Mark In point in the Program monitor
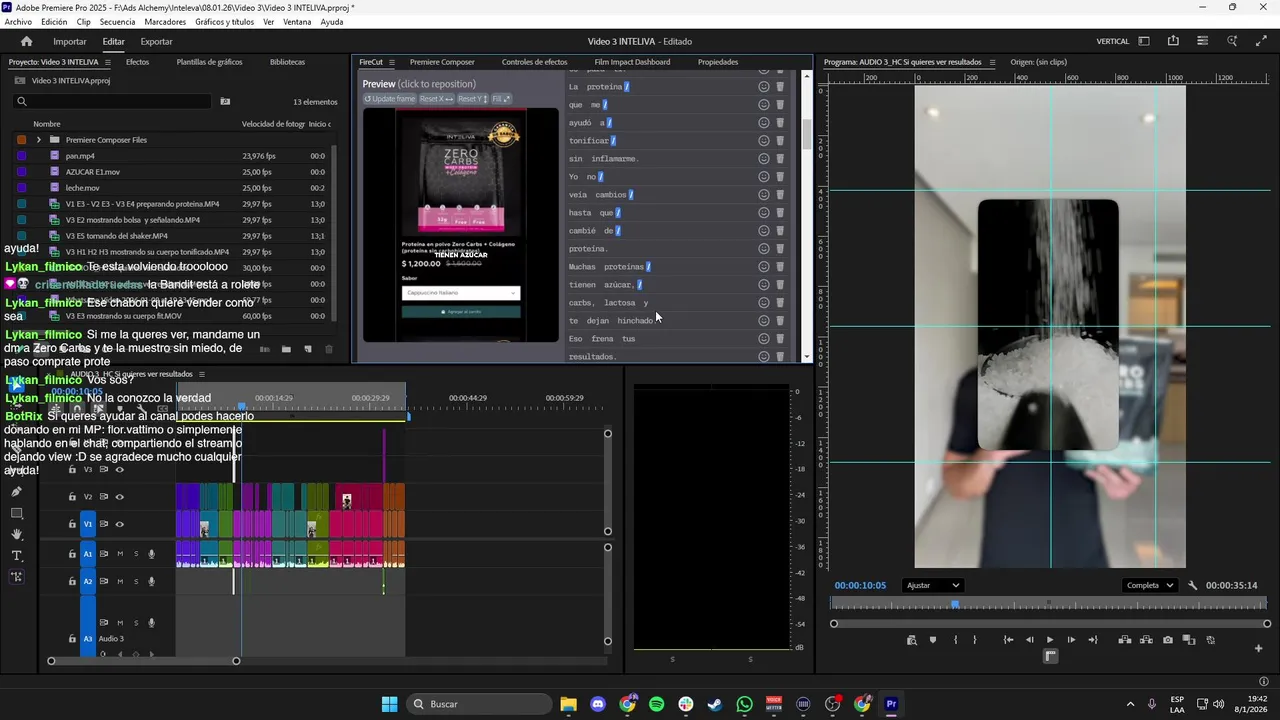This screenshot has width=1280, height=720. pyautogui.click(x=955, y=640)
